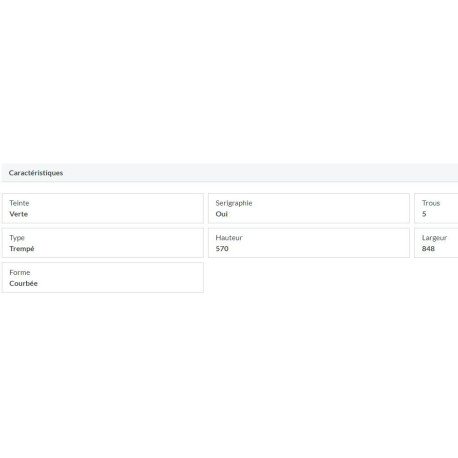Image resolution: width=458 pixels, height=458 pixels.
Task: Click the Caractéristiques section heading
Action: click(36, 173)
